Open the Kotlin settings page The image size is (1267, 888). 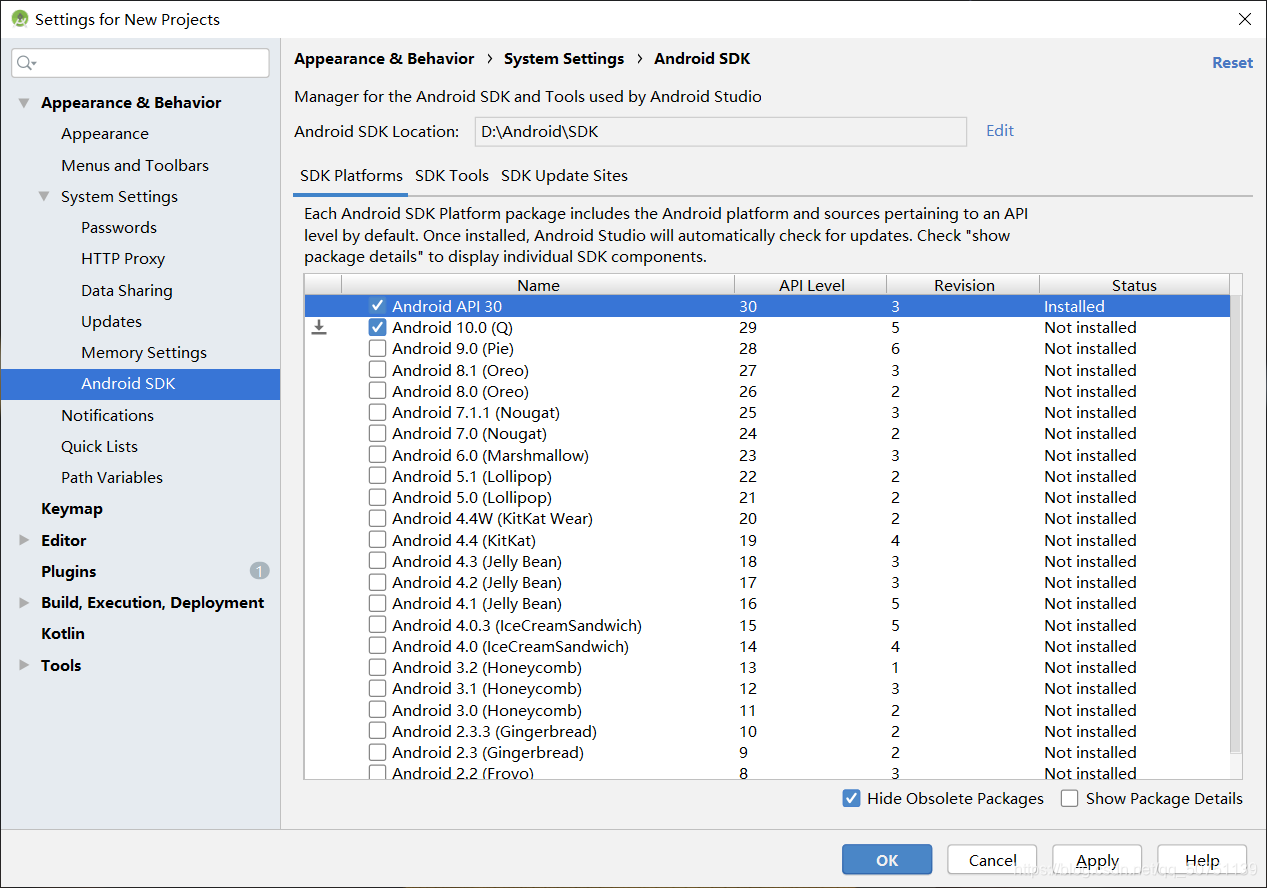63,633
